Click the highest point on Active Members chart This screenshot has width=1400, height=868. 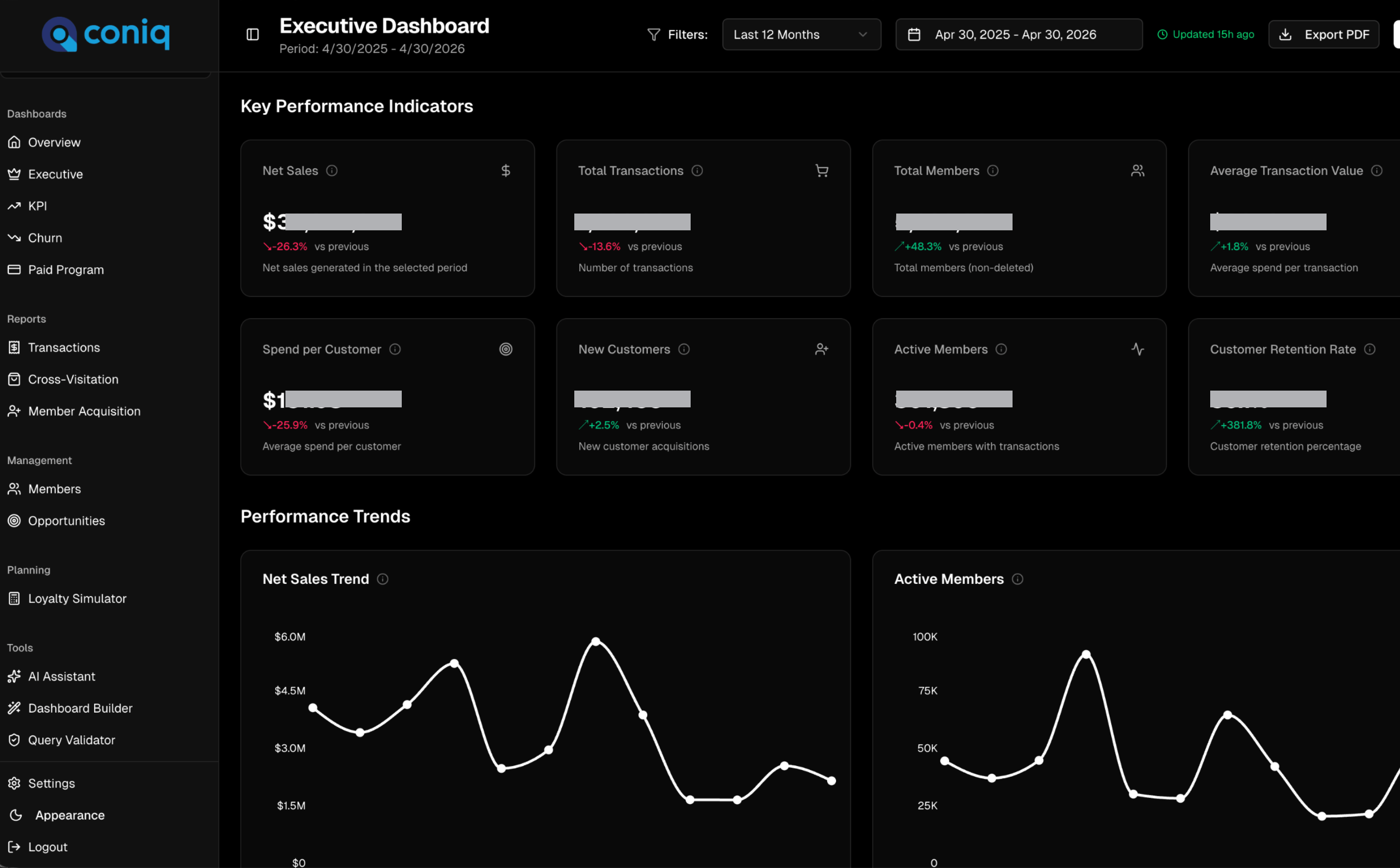pos(1086,654)
